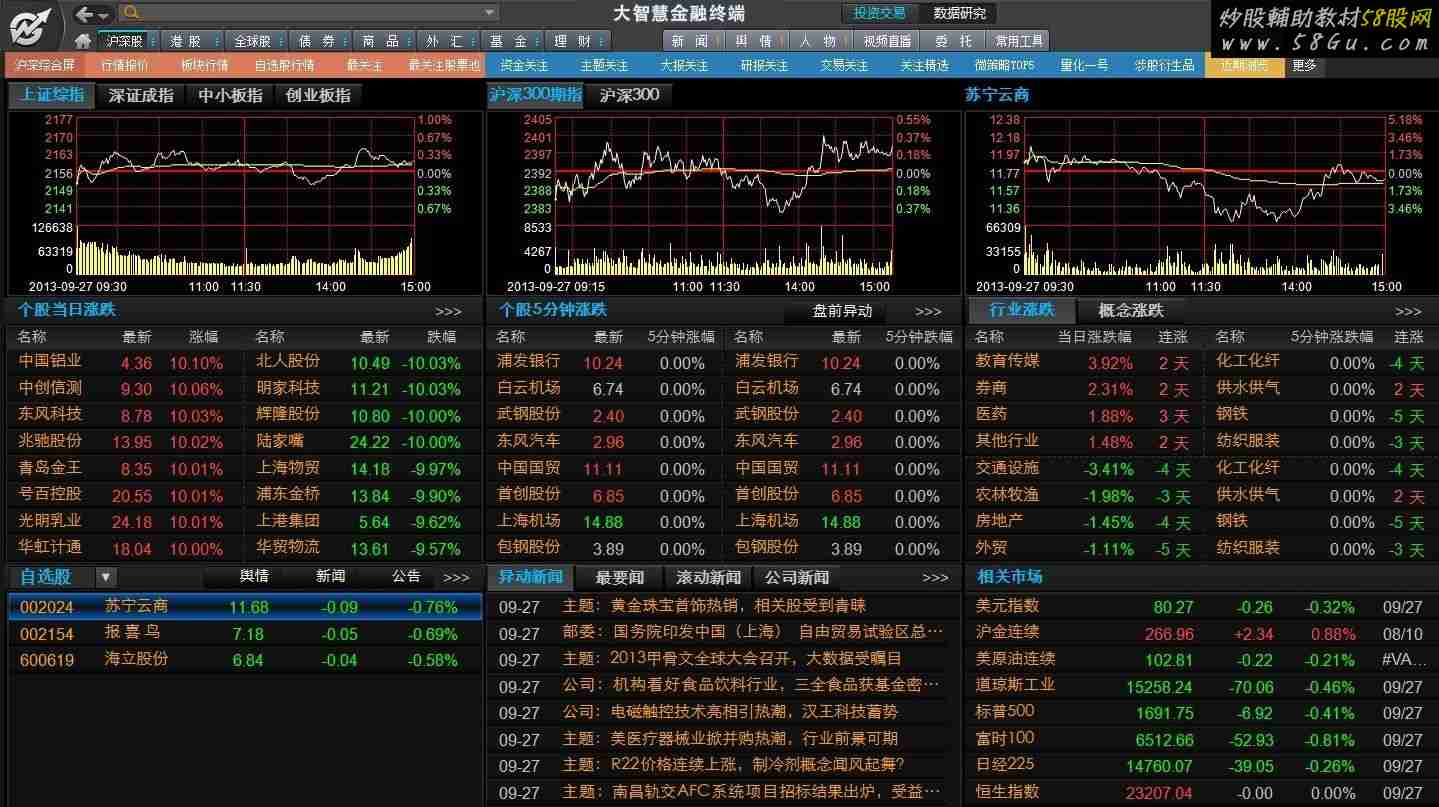
Task: Click the 更多 tab
Action: 1305,65
